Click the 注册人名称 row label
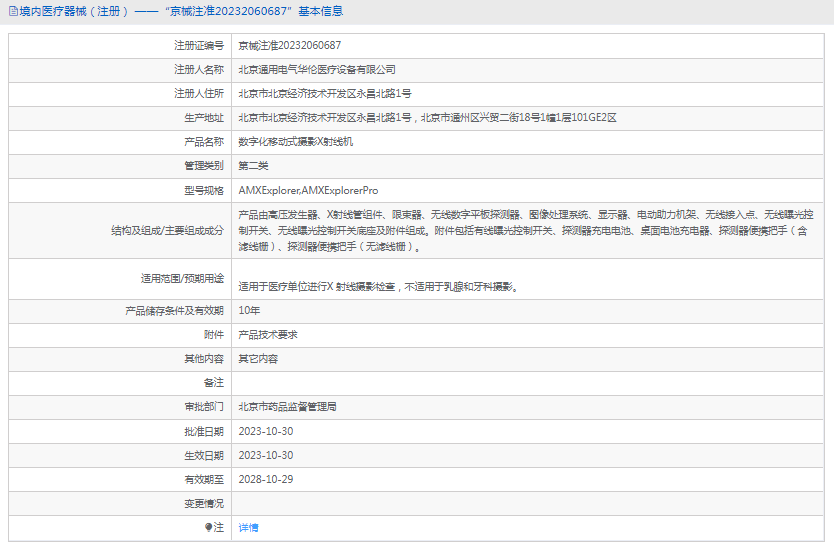The image size is (834, 549). click(199, 70)
